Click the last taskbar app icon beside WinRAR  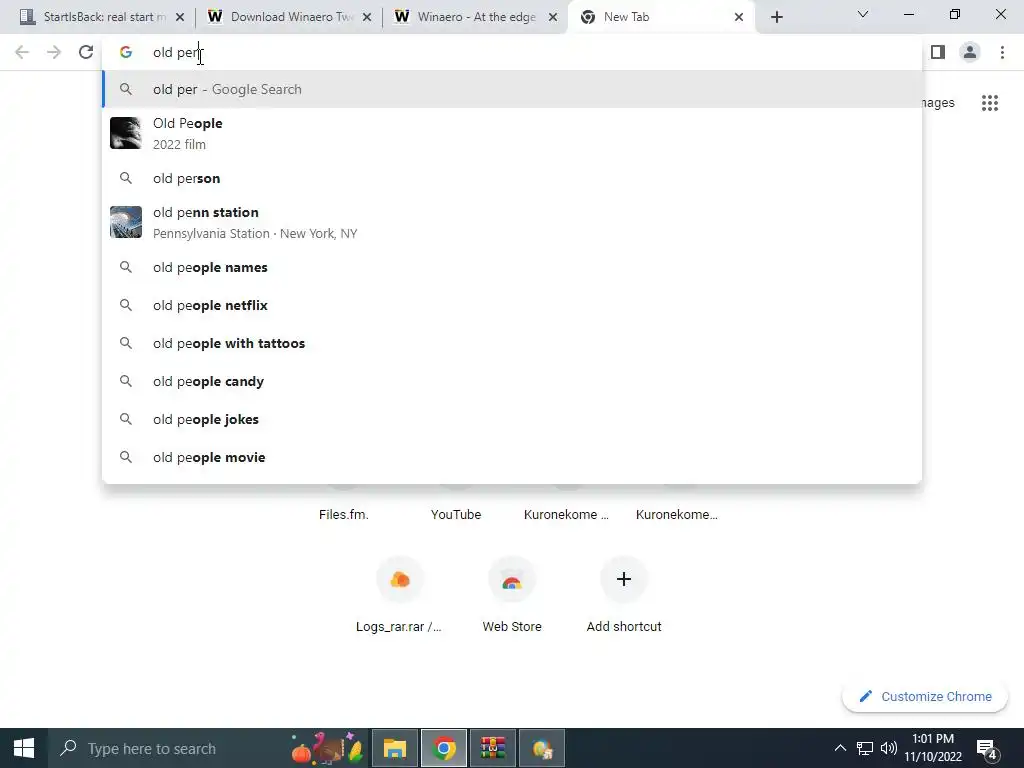point(542,748)
